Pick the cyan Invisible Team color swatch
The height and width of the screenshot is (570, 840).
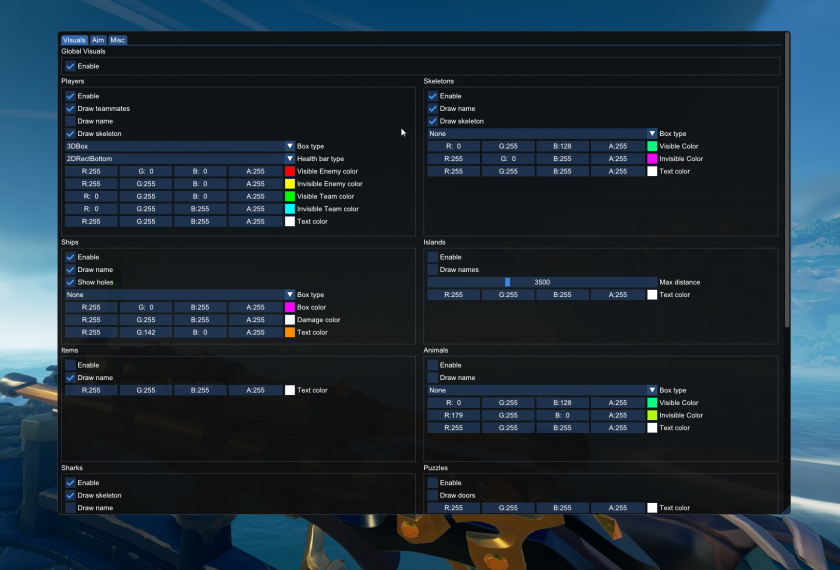pyautogui.click(x=290, y=209)
